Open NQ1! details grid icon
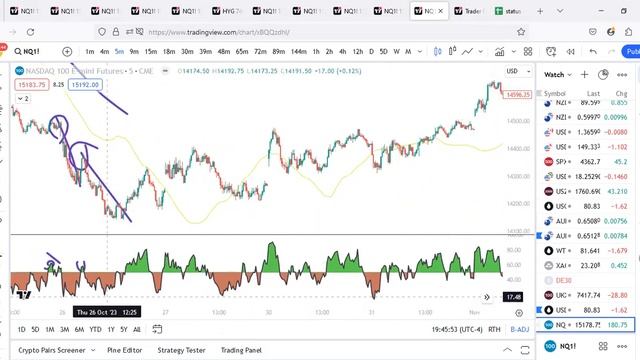The width and height of the screenshot is (640, 360). click(x=603, y=346)
